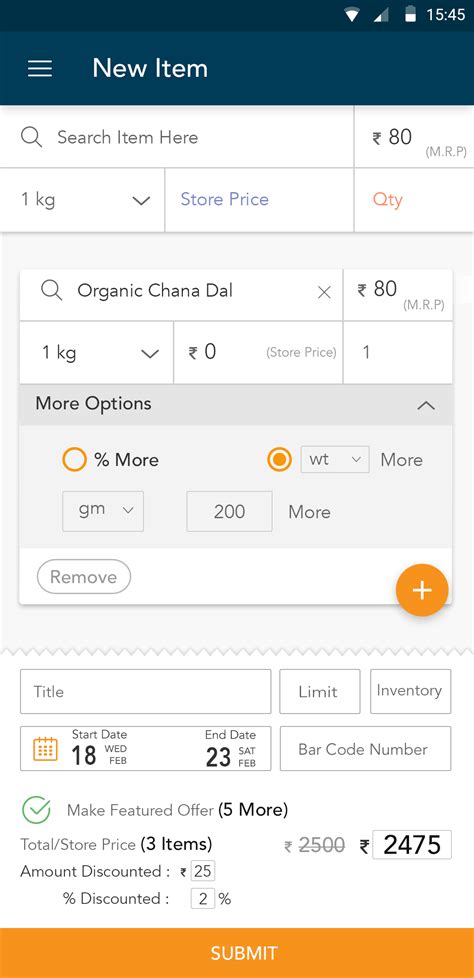Tap the battery icon in status bar
474x978 pixels.
(x=410, y=15)
